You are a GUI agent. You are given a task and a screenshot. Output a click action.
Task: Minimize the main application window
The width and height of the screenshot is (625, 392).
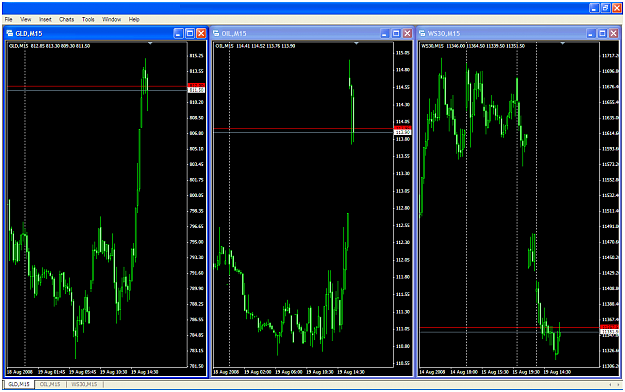pyautogui.click(x=594, y=8)
